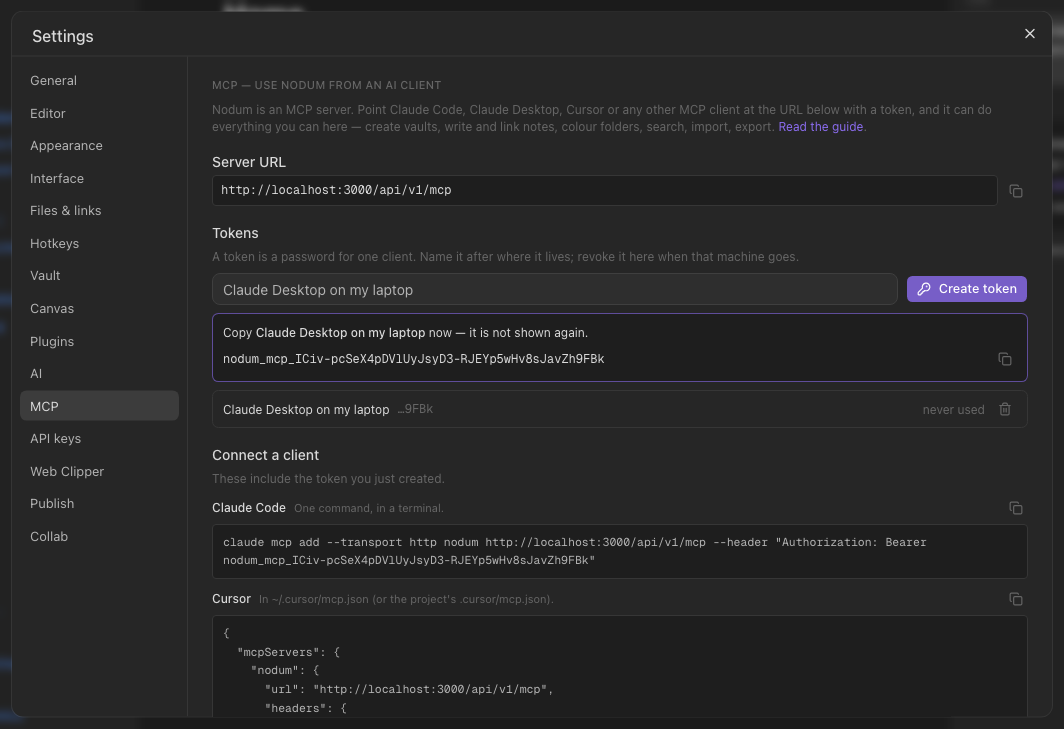
Task: Focus the token name input field
Action: pyautogui.click(x=554, y=290)
